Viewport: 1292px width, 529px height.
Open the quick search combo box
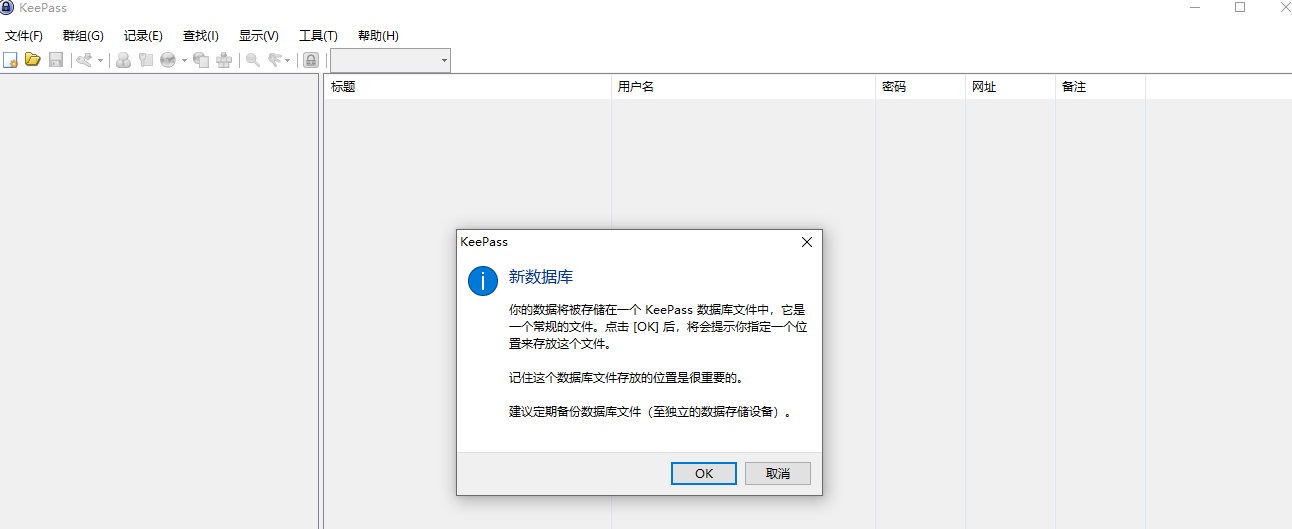pyautogui.click(x=390, y=61)
